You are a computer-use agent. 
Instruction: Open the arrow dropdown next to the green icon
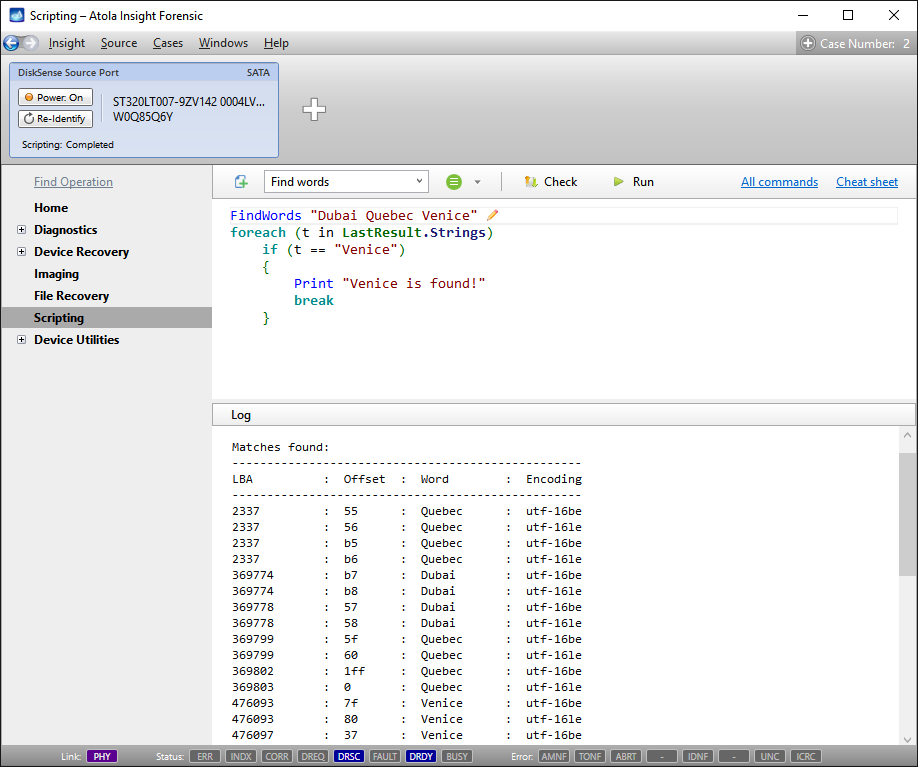[477, 182]
